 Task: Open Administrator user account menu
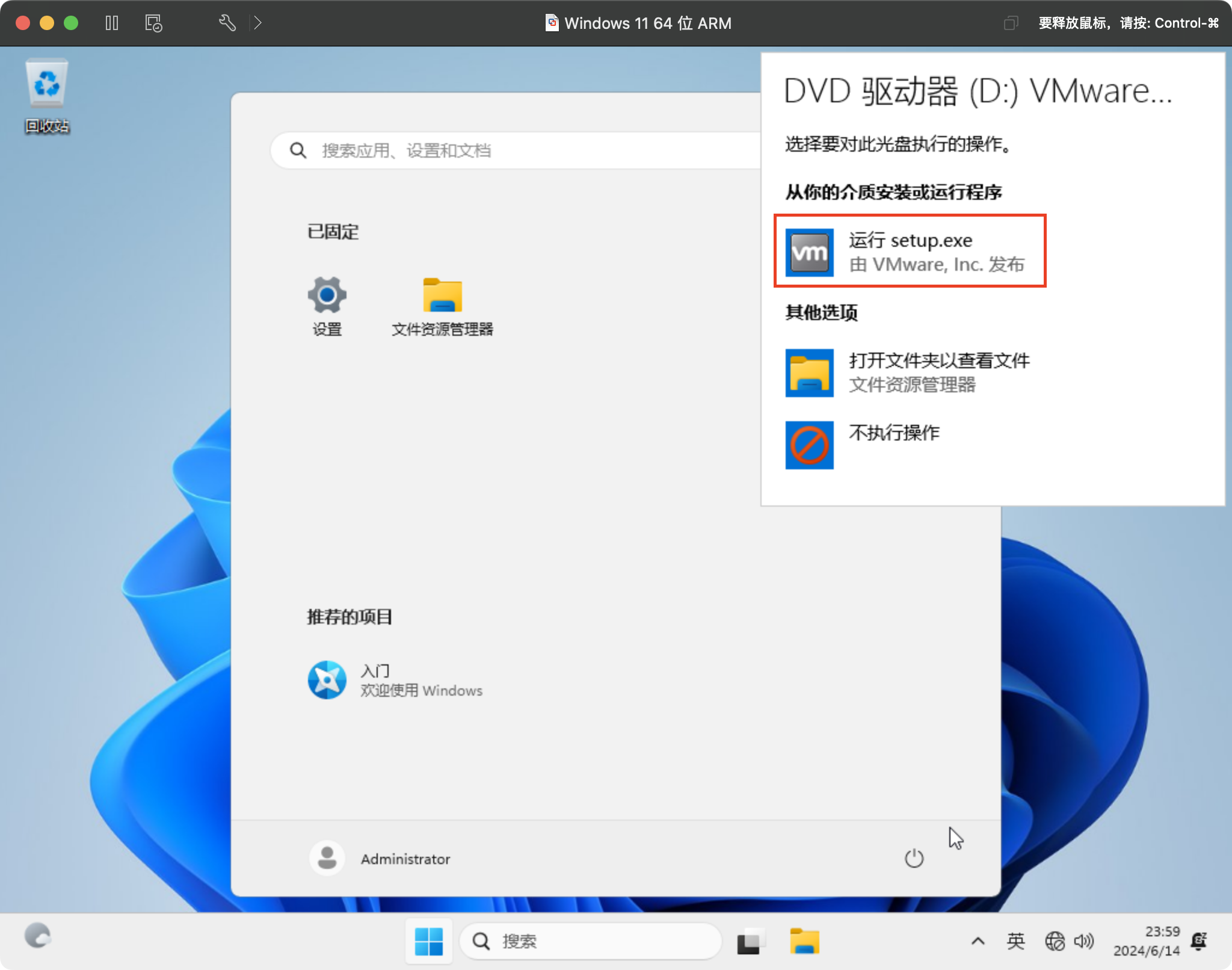[x=380, y=858]
